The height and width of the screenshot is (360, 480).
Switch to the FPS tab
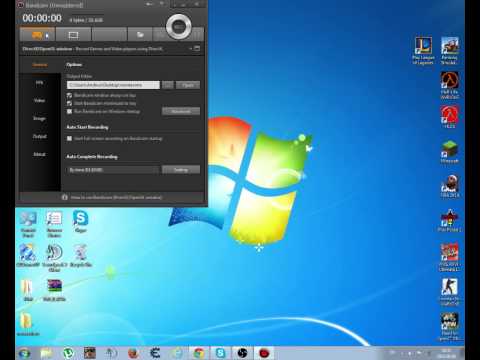coord(40,83)
